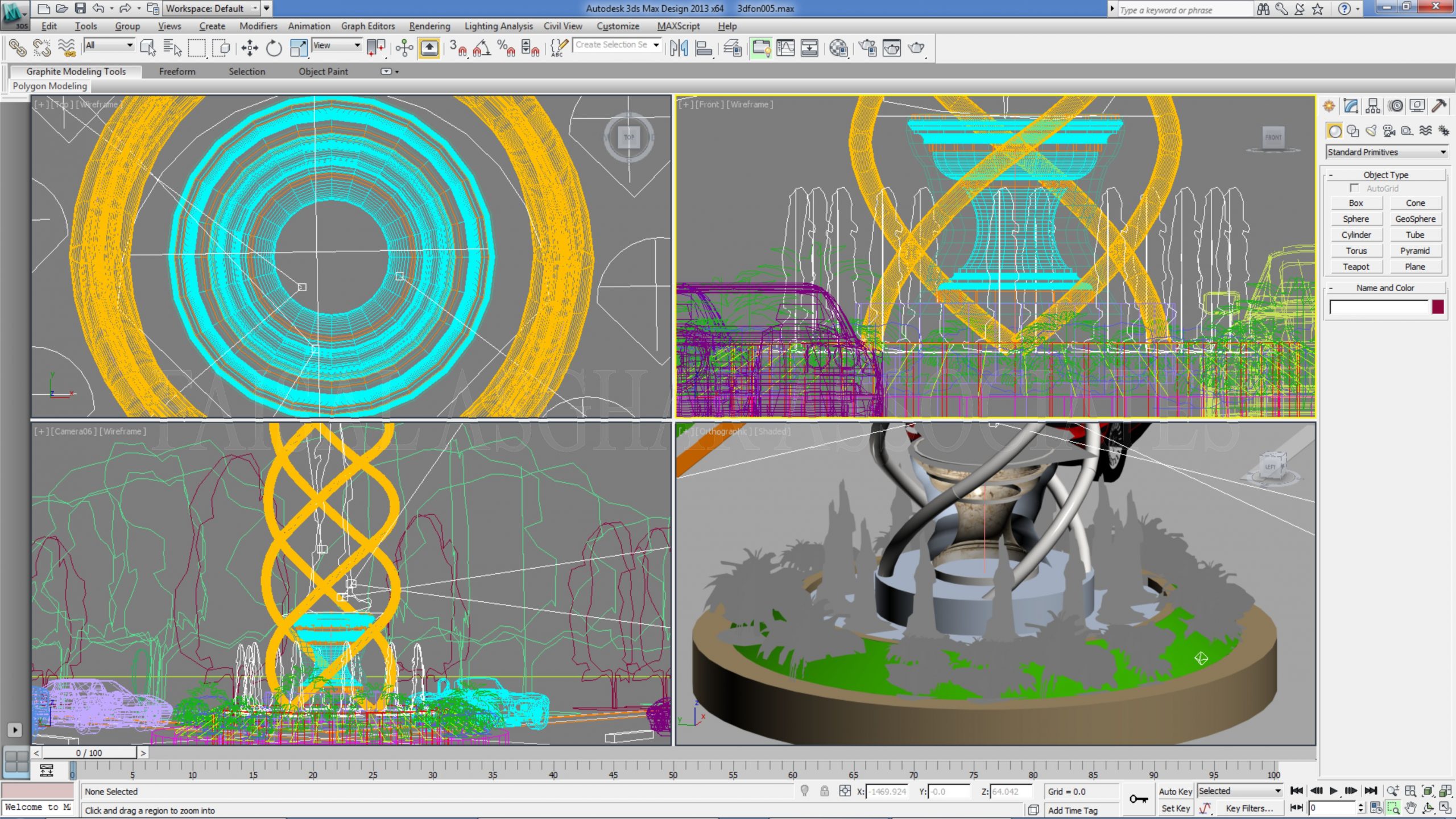
Task: Open the selection filter All dropdown
Action: (109, 45)
